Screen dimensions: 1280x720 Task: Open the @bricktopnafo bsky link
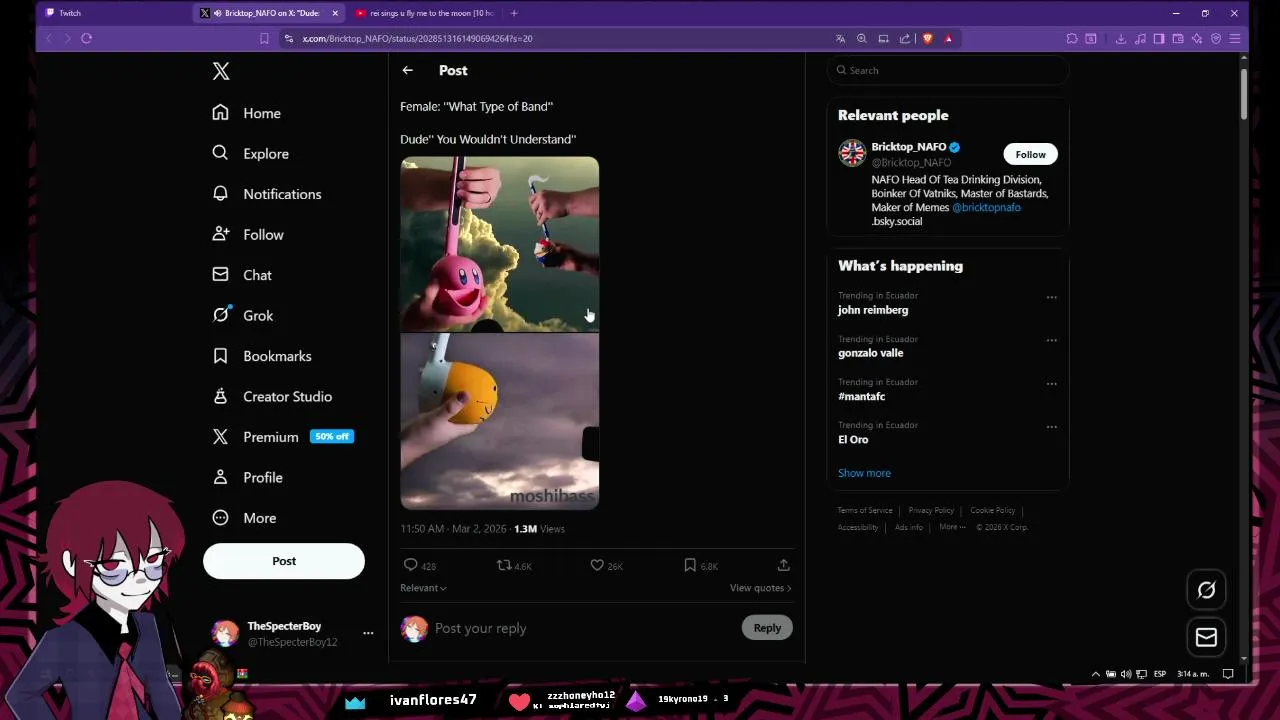[986, 207]
